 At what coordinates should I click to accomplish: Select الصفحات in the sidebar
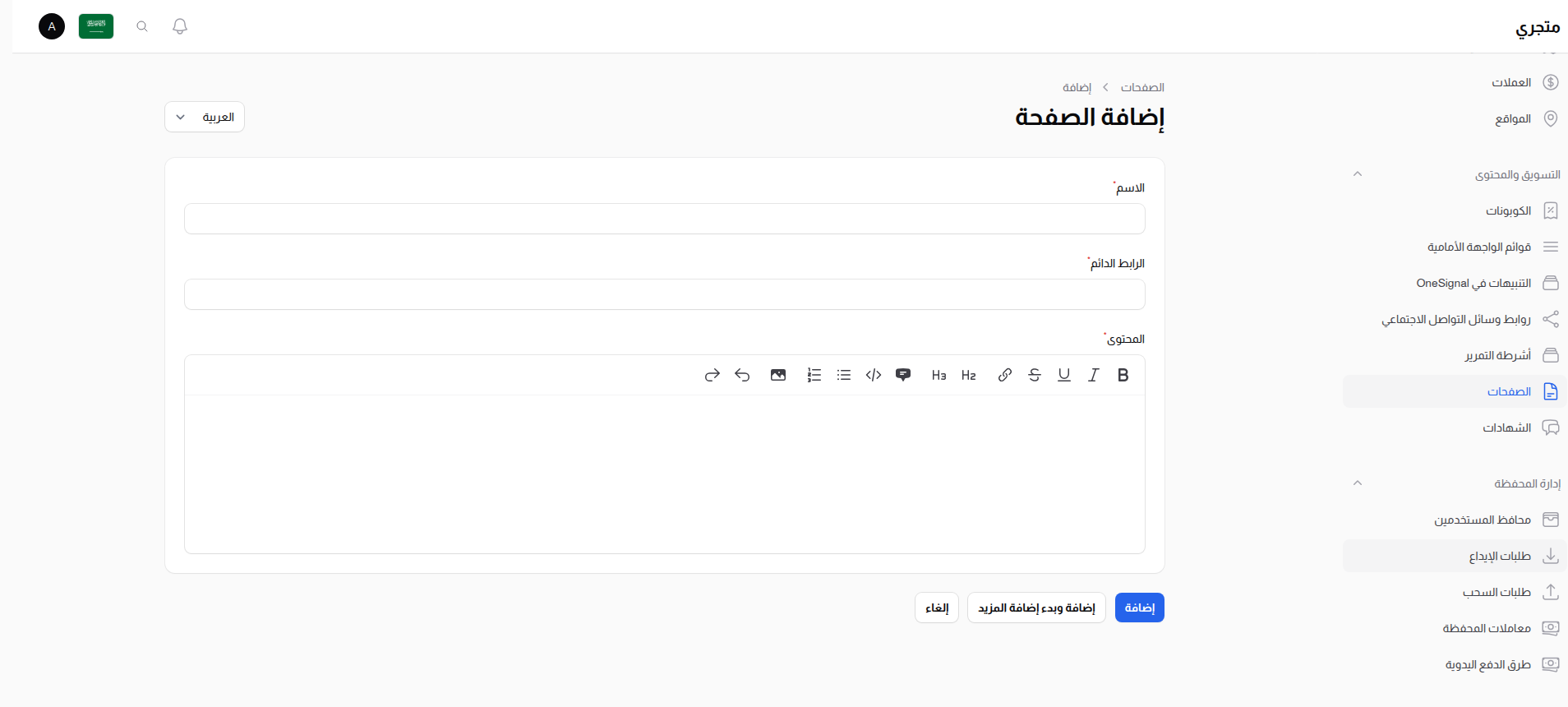click(1455, 391)
